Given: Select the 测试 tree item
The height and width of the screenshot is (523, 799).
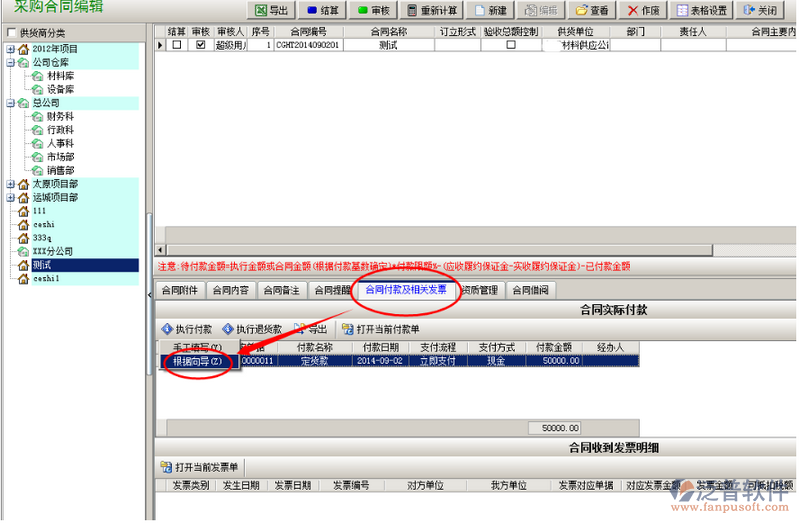Looking at the screenshot, I should coord(85,265).
